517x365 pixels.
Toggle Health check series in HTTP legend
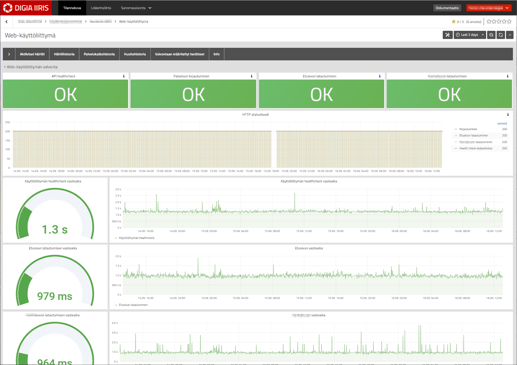tap(475, 148)
